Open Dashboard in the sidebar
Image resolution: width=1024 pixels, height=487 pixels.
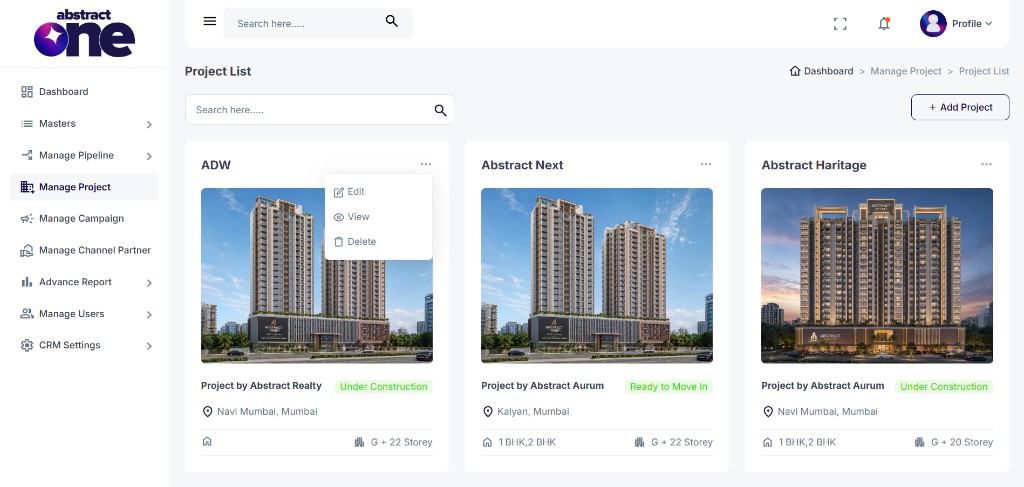point(63,92)
